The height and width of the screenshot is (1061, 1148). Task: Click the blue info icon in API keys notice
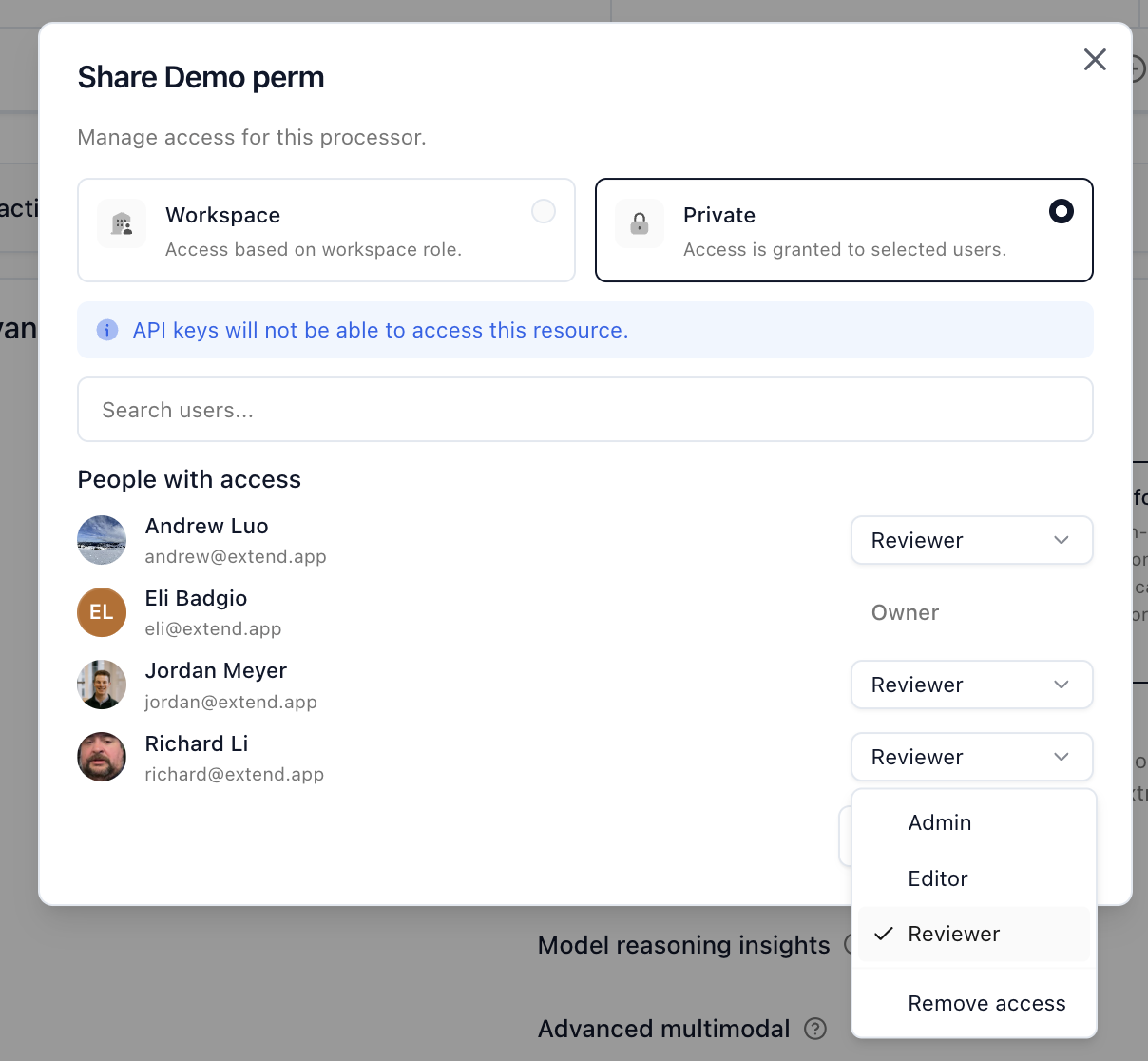point(107,330)
